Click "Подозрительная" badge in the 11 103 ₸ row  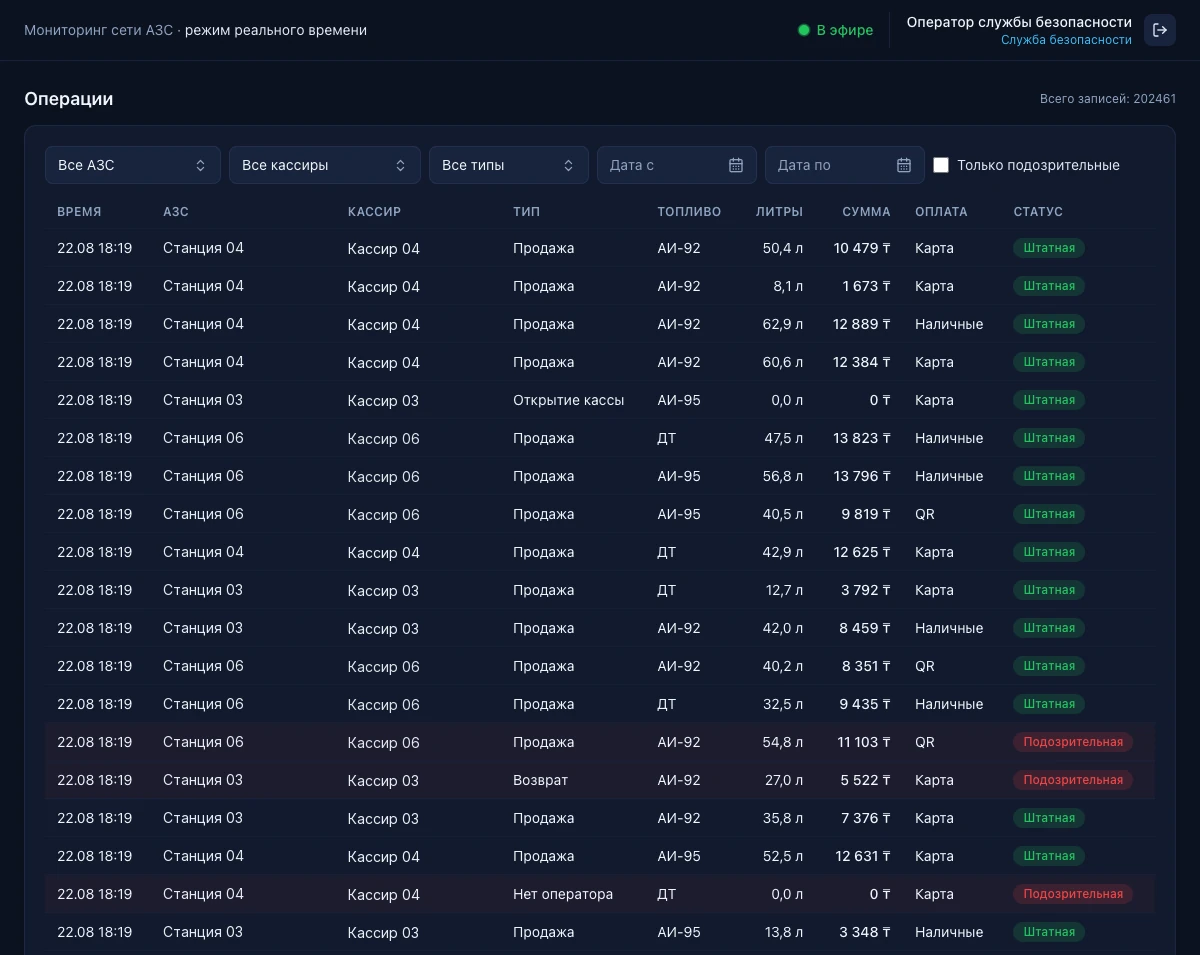click(x=1073, y=742)
